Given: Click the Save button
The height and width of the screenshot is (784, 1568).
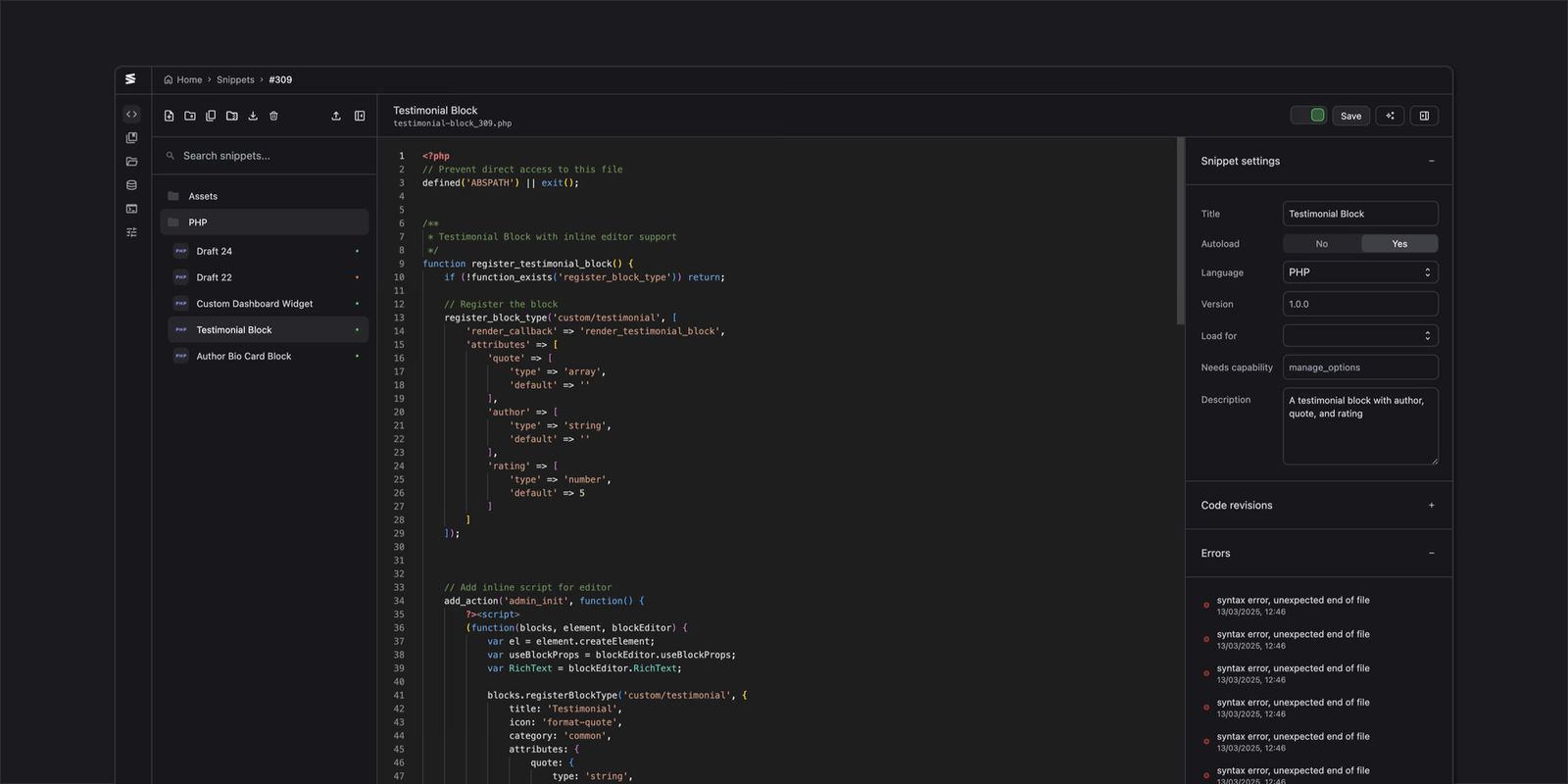Looking at the screenshot, I should [1350, 116].
